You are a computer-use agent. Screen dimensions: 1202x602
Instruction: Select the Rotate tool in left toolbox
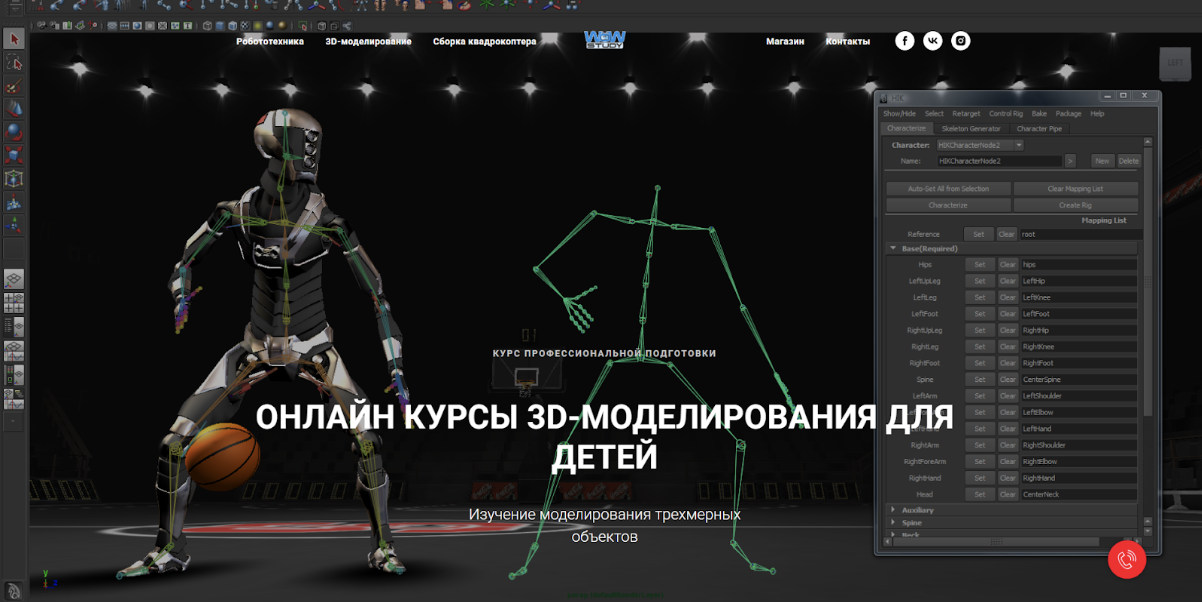14,131
